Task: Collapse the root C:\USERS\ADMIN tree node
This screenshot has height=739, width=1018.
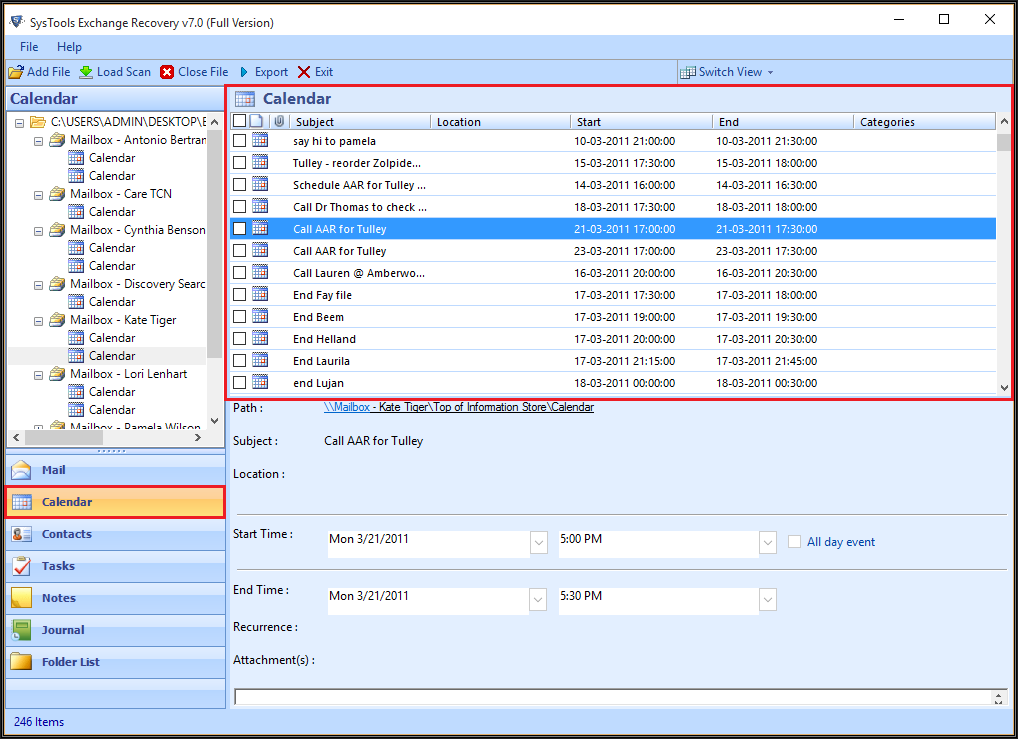Action: pyautogui.click(x=19, y=122)
